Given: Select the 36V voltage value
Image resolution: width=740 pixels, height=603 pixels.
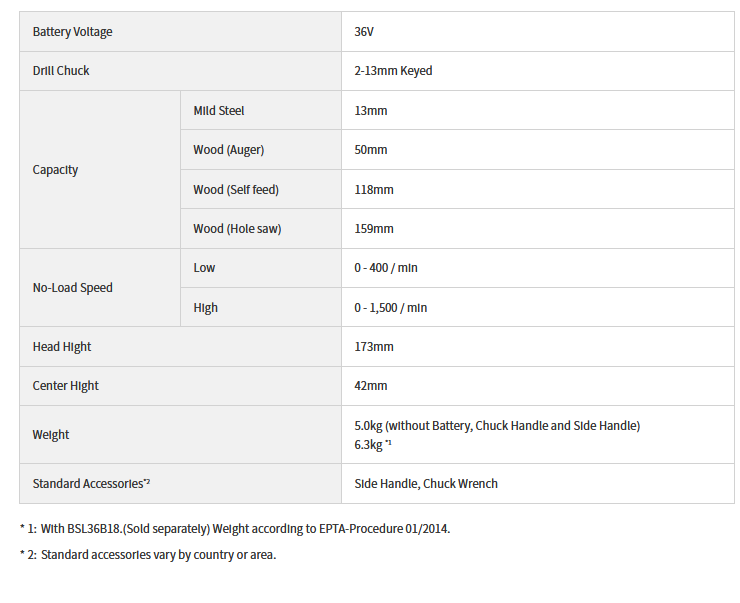Looking at the screenshot, I should tap(364, 32).
